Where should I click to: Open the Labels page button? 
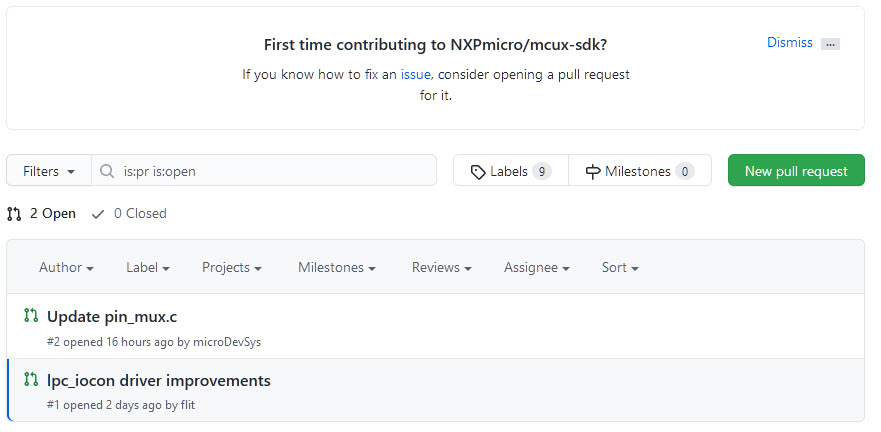click(510, 171)
